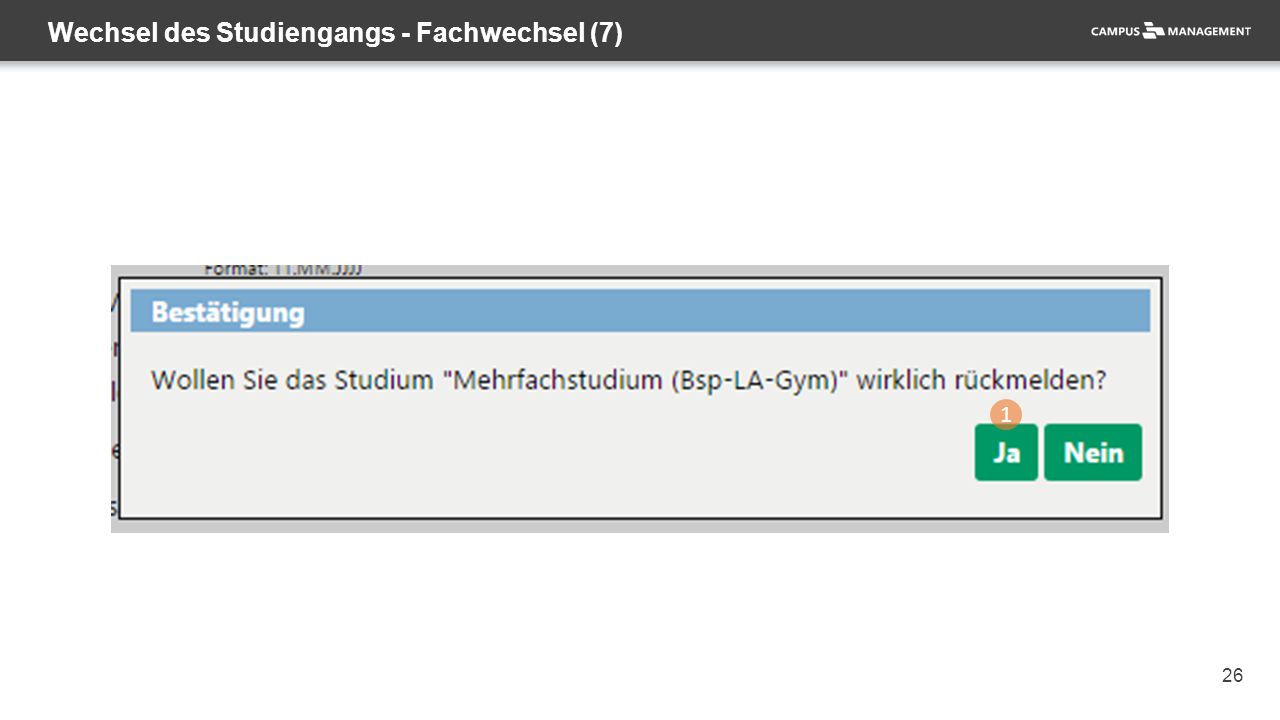
Task: Click the dark header bar beside the title
Action: coord(850,31)
